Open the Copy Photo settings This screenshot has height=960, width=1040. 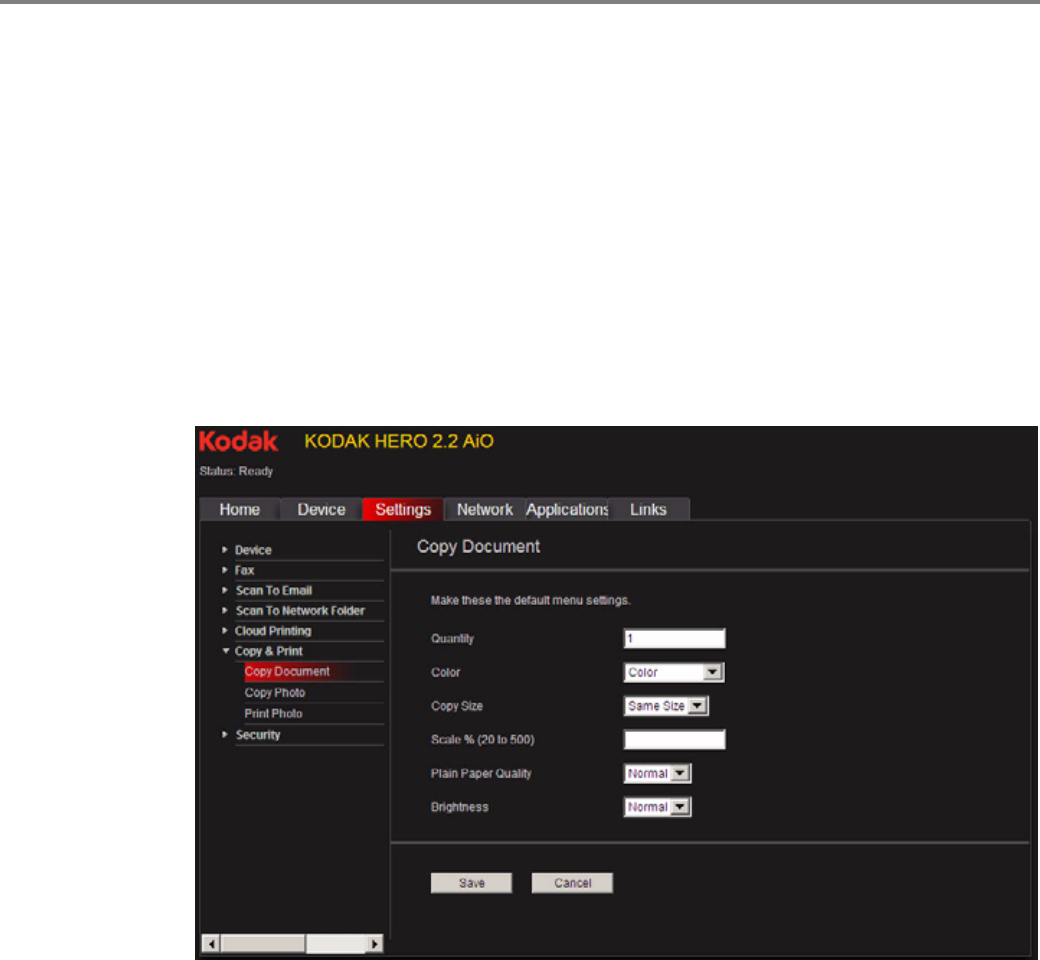point(275,693)
